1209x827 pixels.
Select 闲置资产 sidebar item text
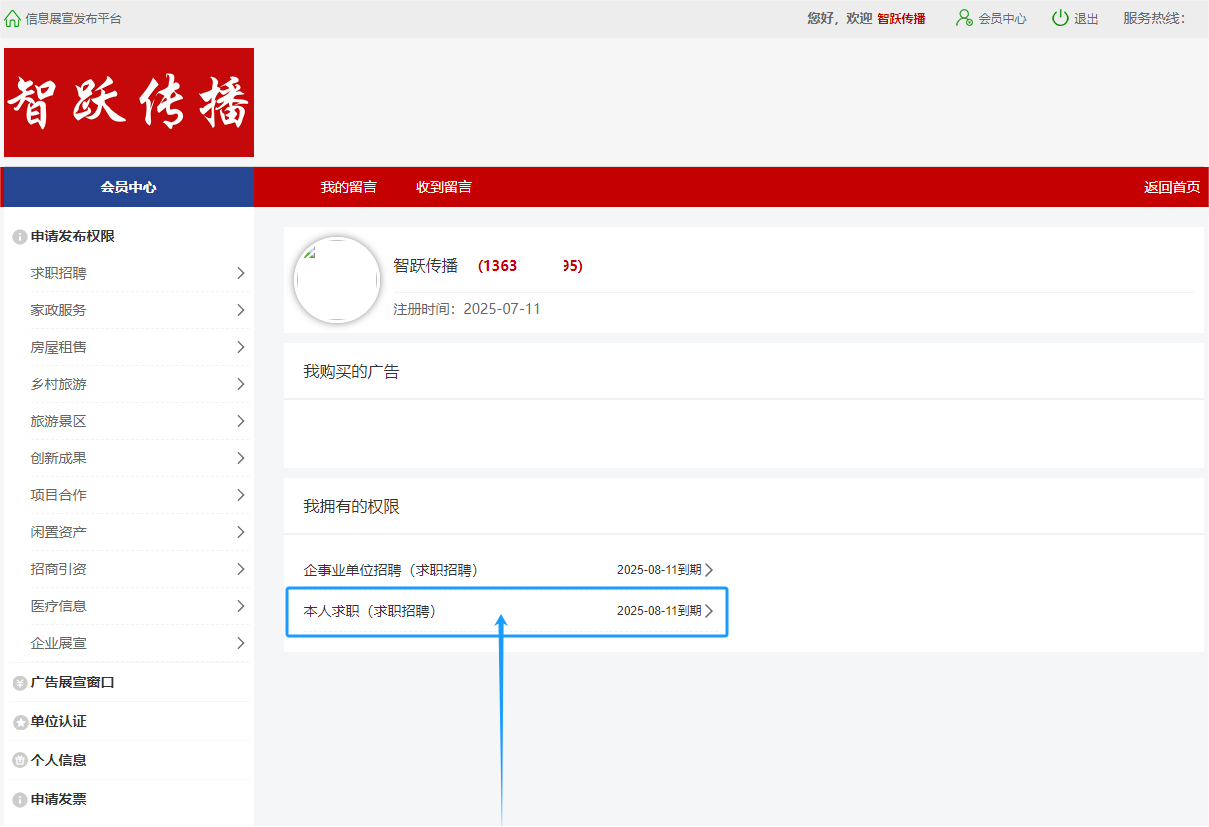coord(59,532)
